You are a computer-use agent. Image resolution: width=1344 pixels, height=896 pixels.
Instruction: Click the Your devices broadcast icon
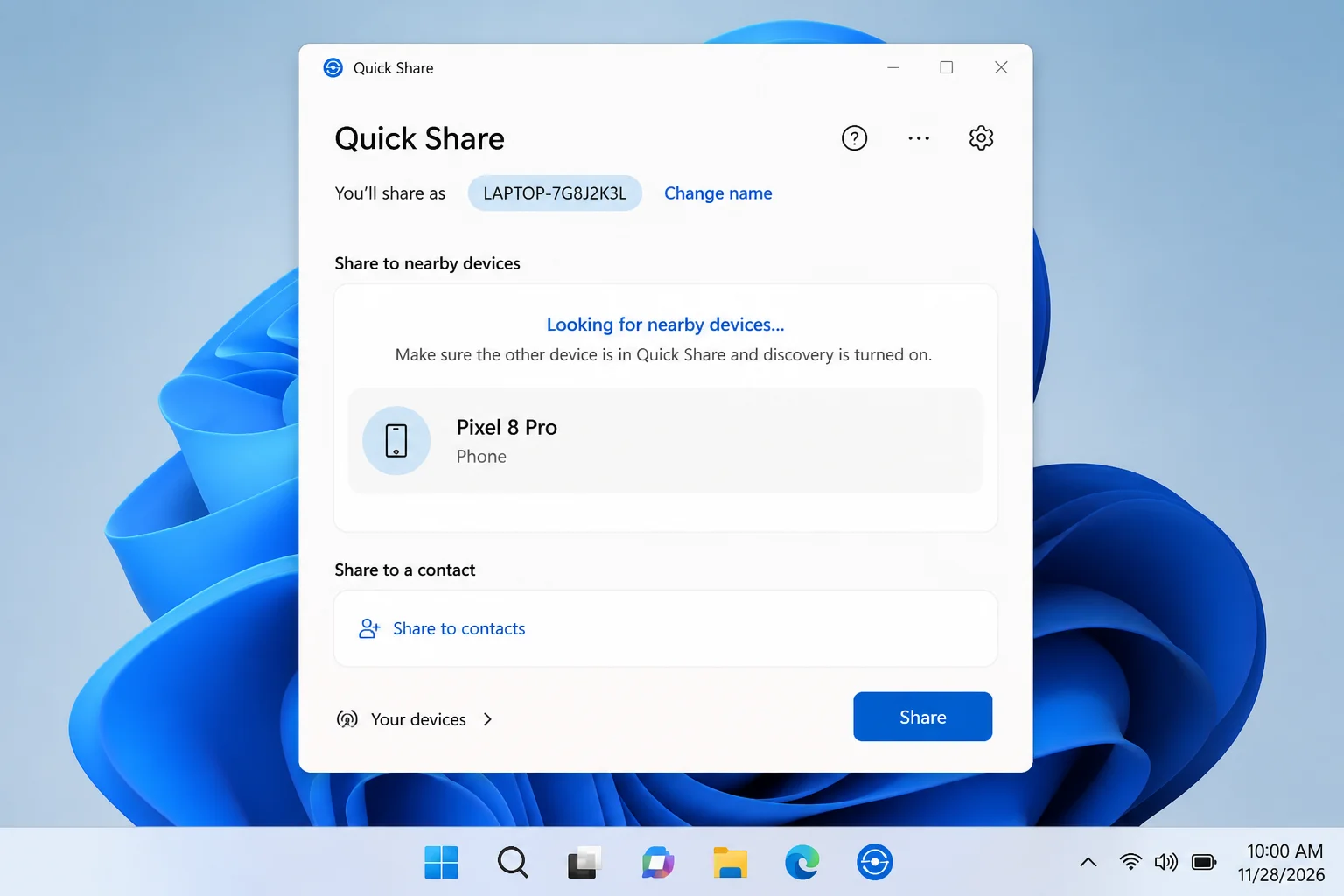[347, 719]
